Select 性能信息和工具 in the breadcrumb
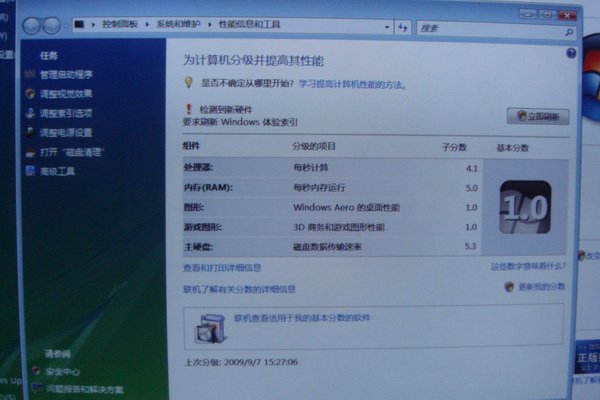Image resolution: width=600 pixels, height=400 pixels. point(249,24)
